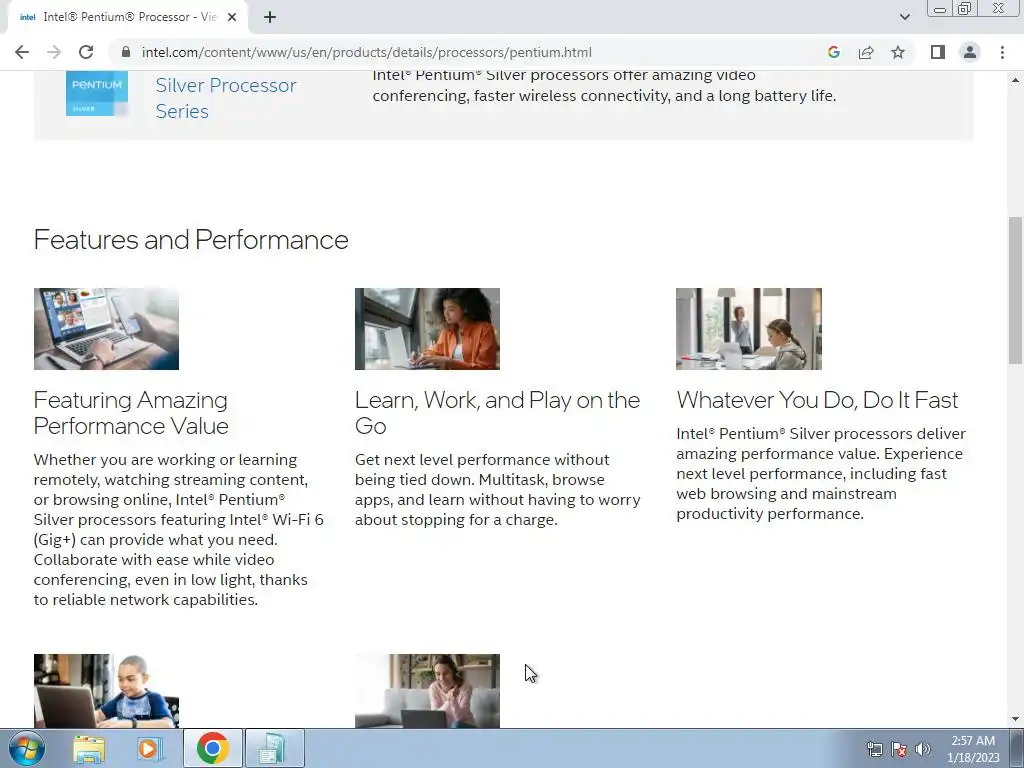Click paragraph starting 'Whether you are working'

pyautogui.click(x=178, y=530)
